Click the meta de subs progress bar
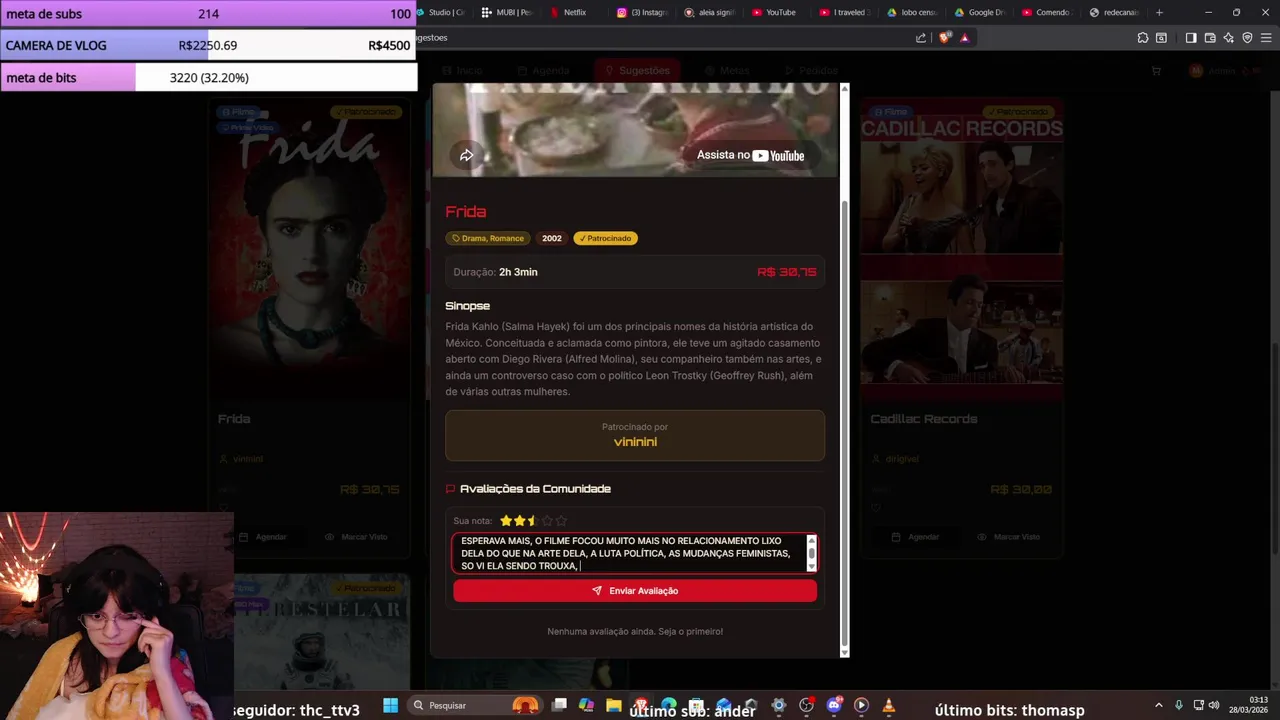This screenshot has height=720, width=1280. 209,14
